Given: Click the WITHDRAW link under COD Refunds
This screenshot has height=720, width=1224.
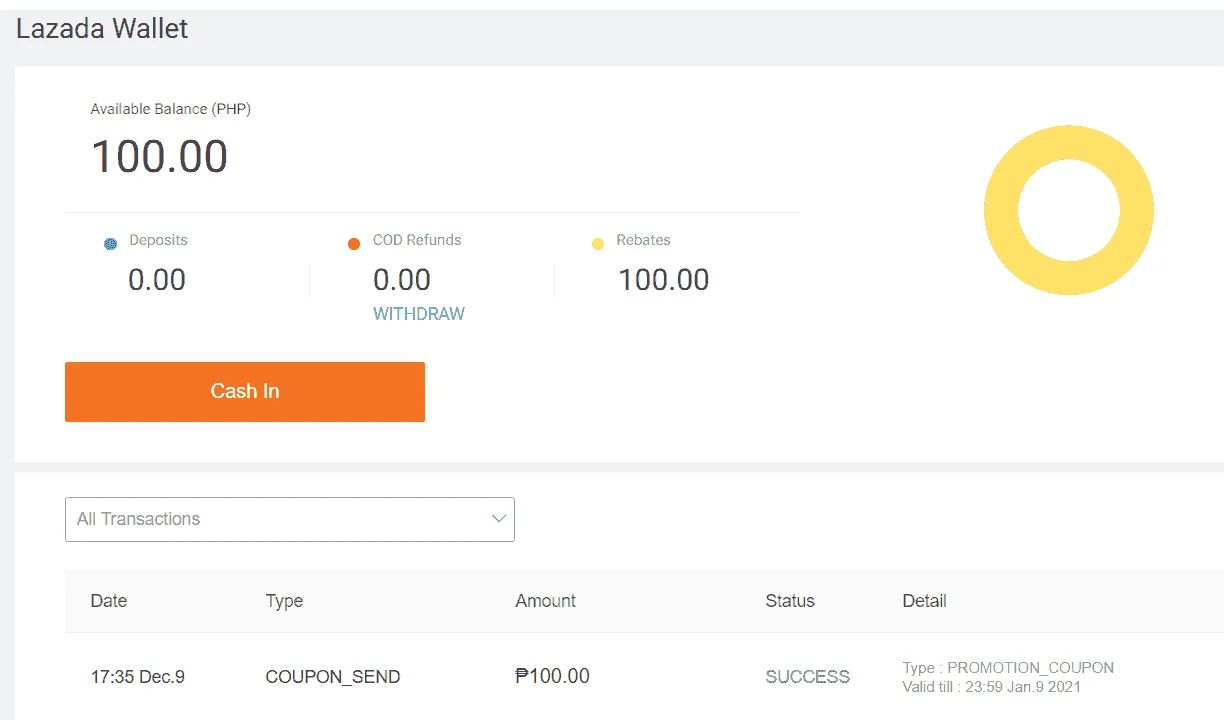Looking at the screenshot, I should pyautogui.click(x=419, y=314).
